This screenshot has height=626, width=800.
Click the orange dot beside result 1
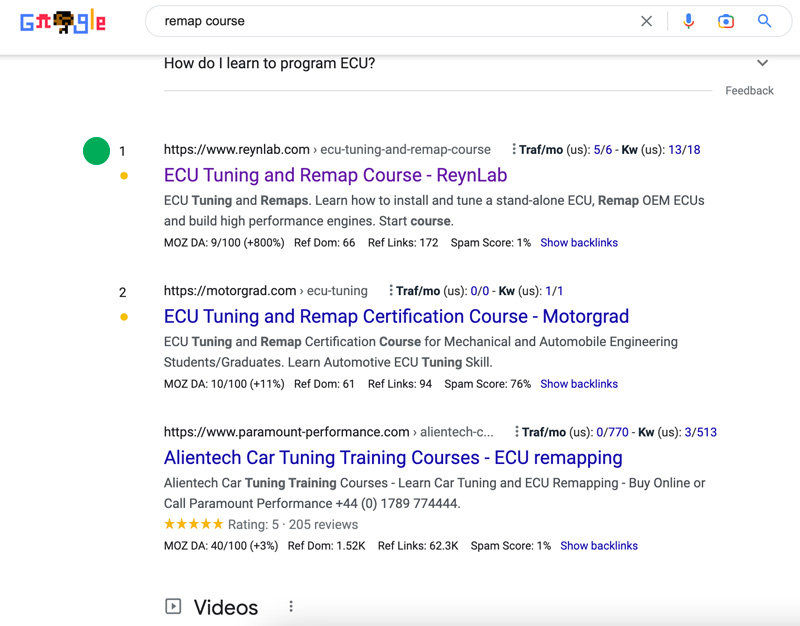[124, 176]
